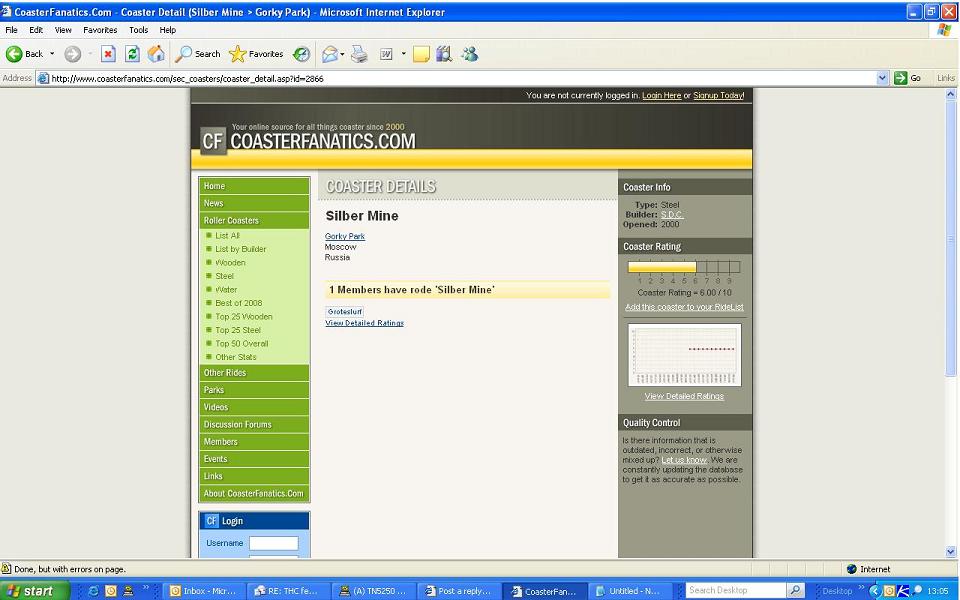Image resolution: width=960 pixels, height=600 pixels.
Task: Expand the address bar dropdown arrow
Action: click(882, 78)
